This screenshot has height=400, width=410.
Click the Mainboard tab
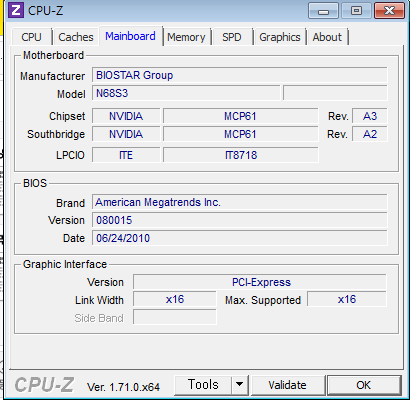(130, 36)
